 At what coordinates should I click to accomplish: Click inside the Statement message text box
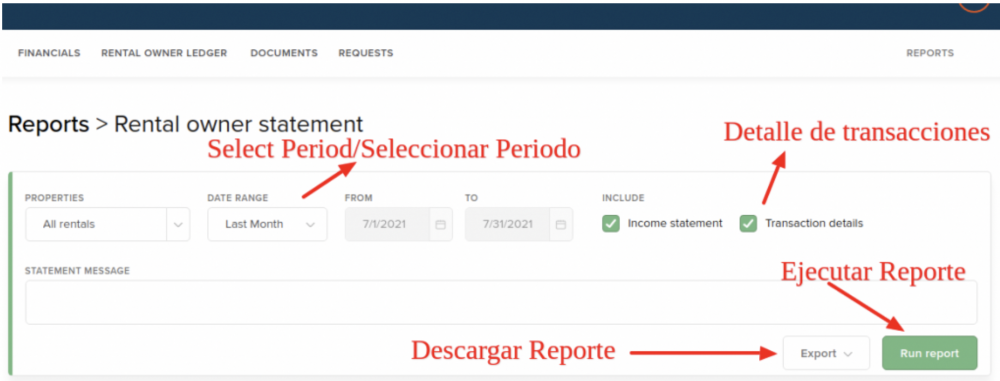(x=501, y=302)
